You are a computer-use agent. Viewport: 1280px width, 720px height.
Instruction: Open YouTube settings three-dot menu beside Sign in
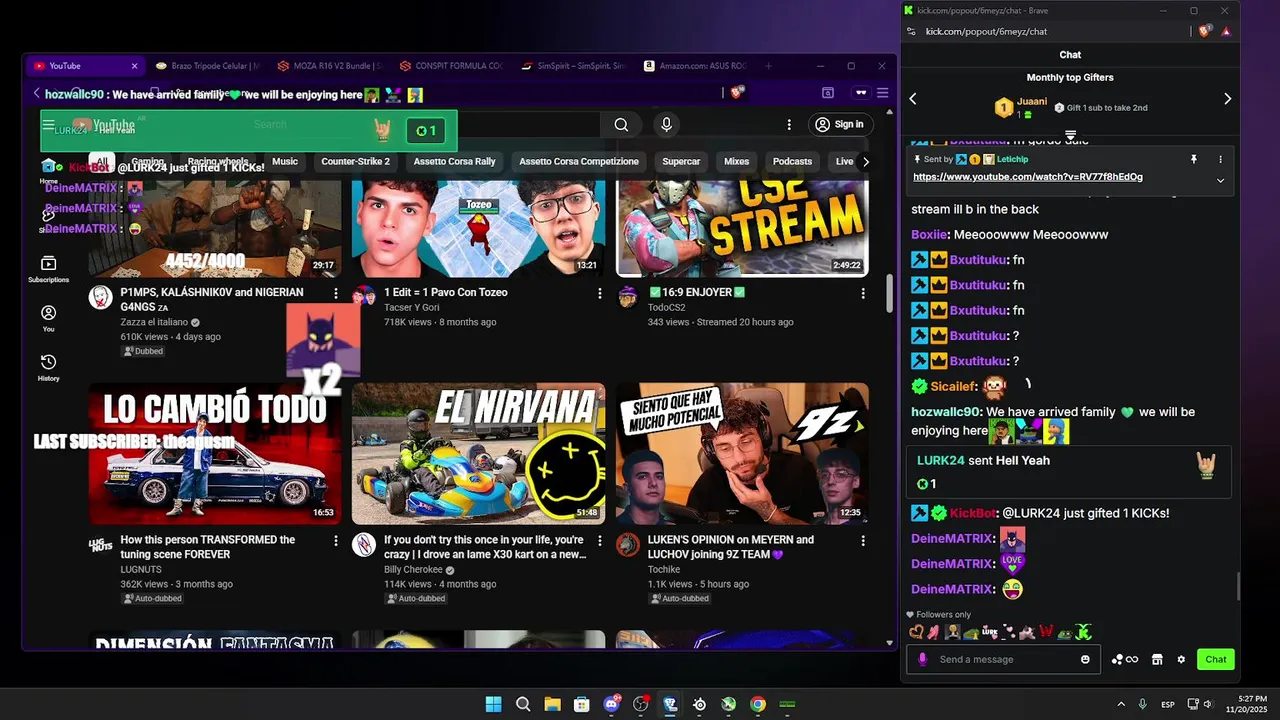point(789,125)
